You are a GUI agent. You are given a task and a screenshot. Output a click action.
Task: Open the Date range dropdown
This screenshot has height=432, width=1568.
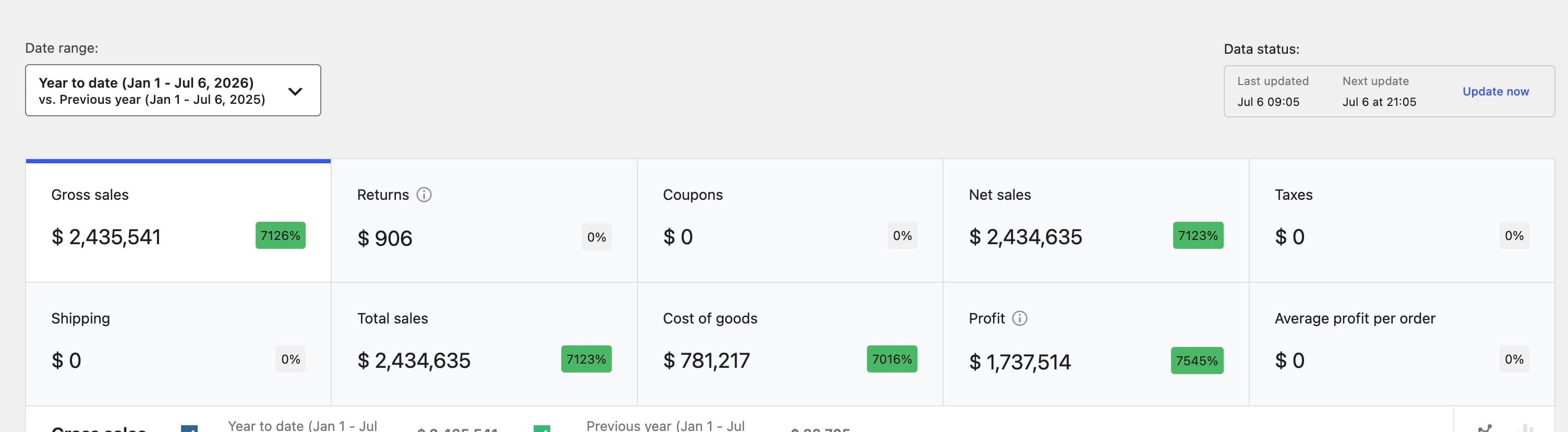click(173, 90)
